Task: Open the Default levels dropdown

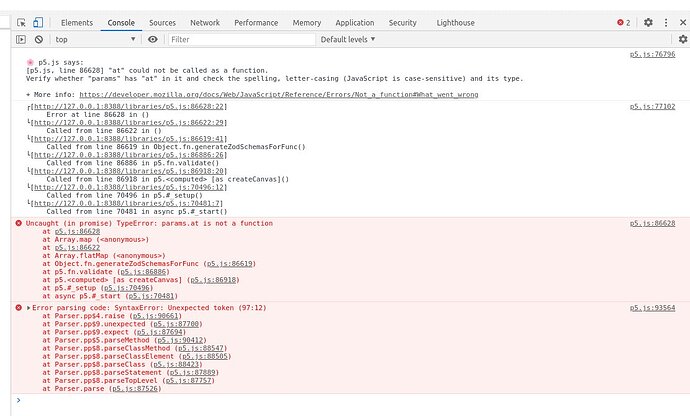Action: pos(348,39)
